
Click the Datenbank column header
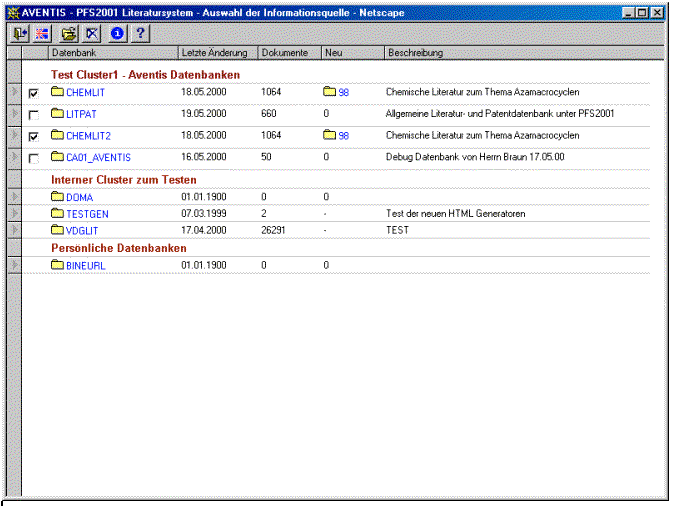tap(112, 52)
